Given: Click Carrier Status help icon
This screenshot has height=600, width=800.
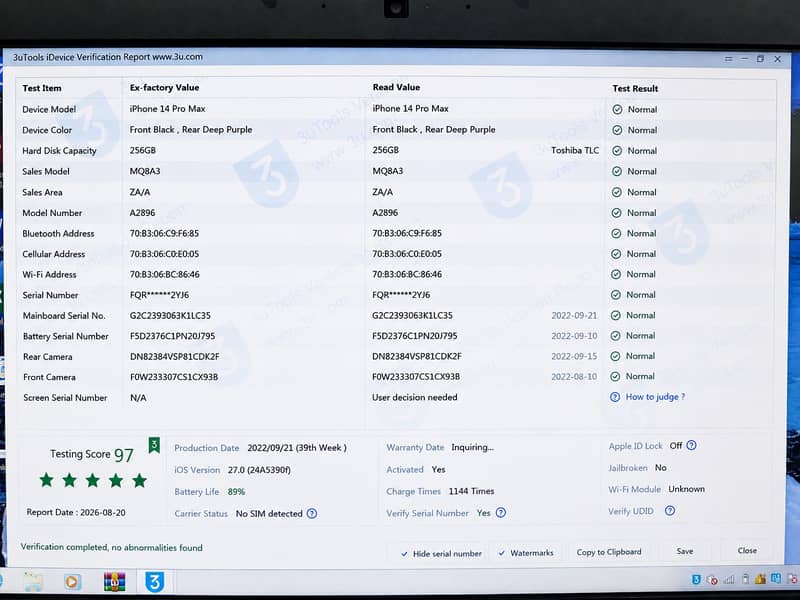Looking at the screenshot, I should tap(312, 513).
